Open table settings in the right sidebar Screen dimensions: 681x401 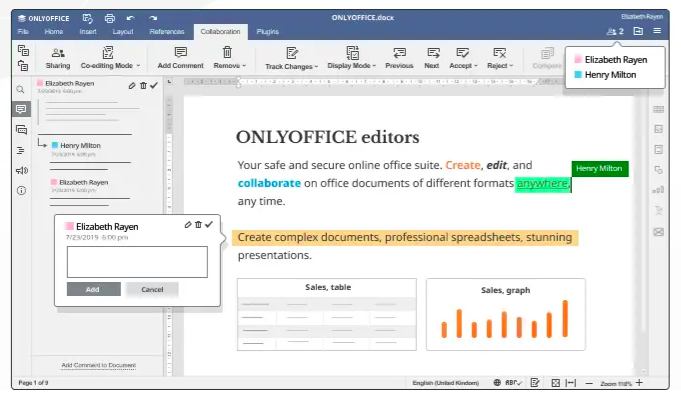(x=658, y=109)
